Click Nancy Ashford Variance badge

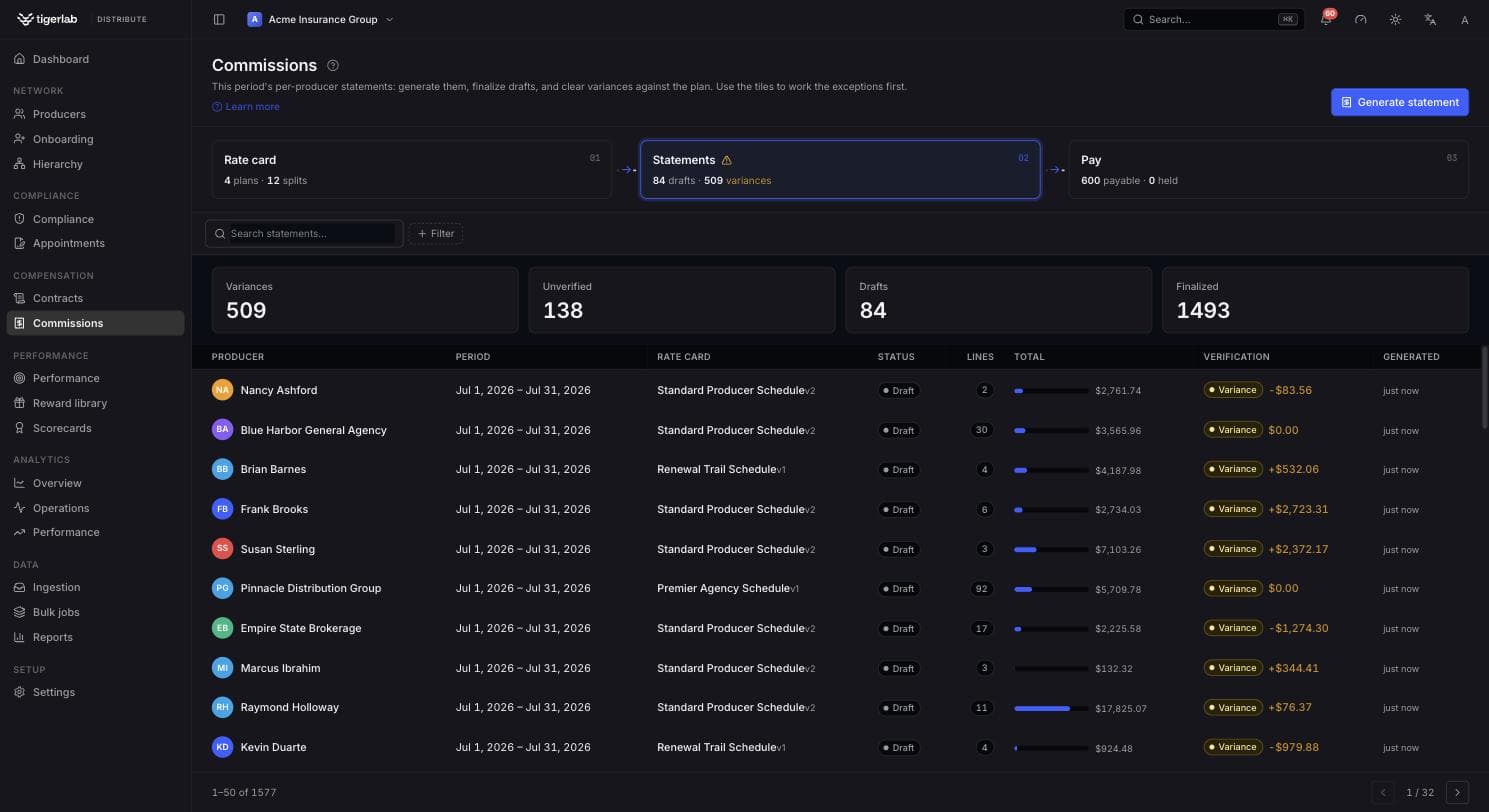tap(1233, 390)
